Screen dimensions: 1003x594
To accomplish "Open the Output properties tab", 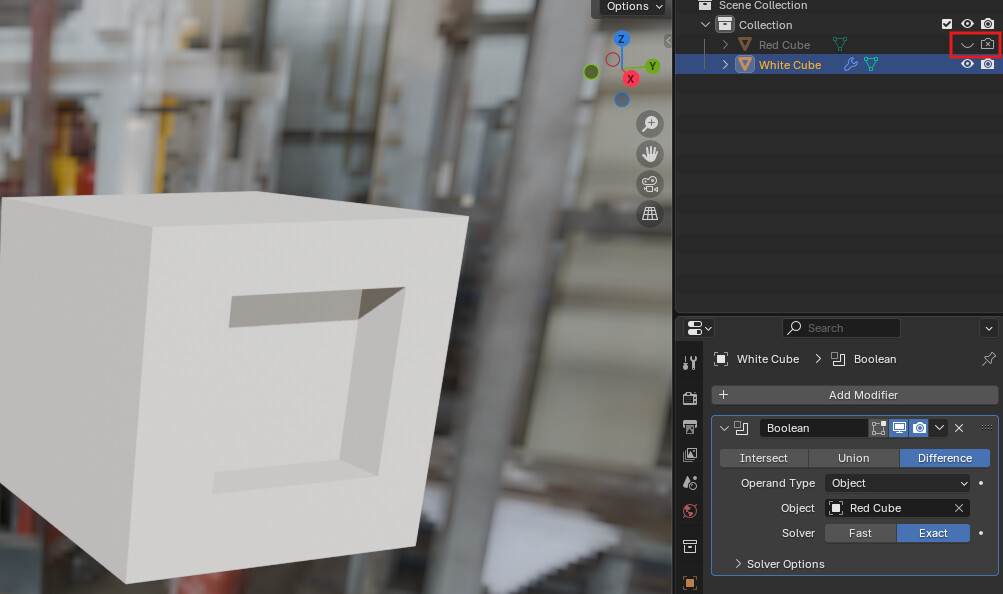I will click(690, 427).
